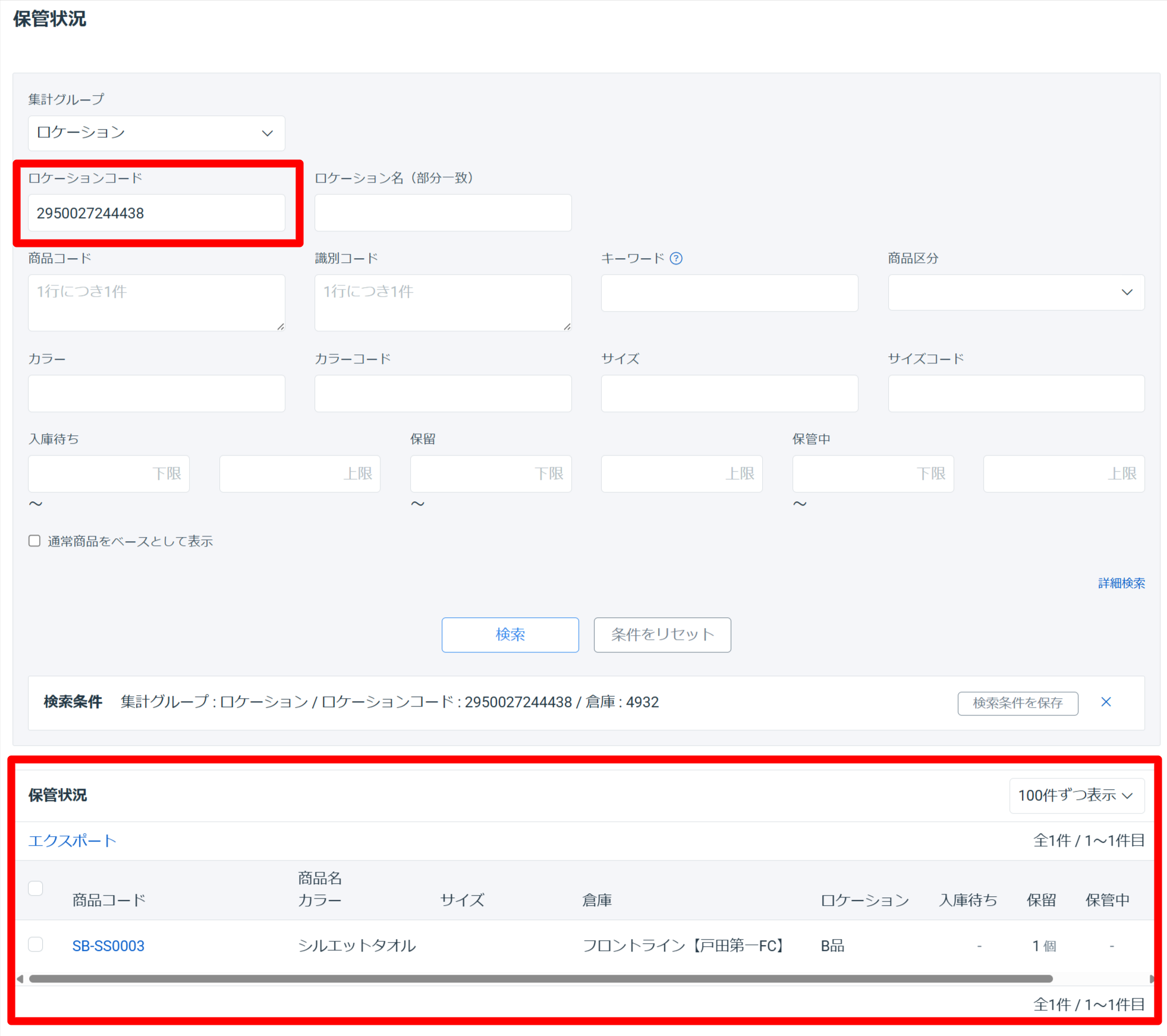Click the 保留 上限 input field
1167x1036 pixels.
click(682, 473)
